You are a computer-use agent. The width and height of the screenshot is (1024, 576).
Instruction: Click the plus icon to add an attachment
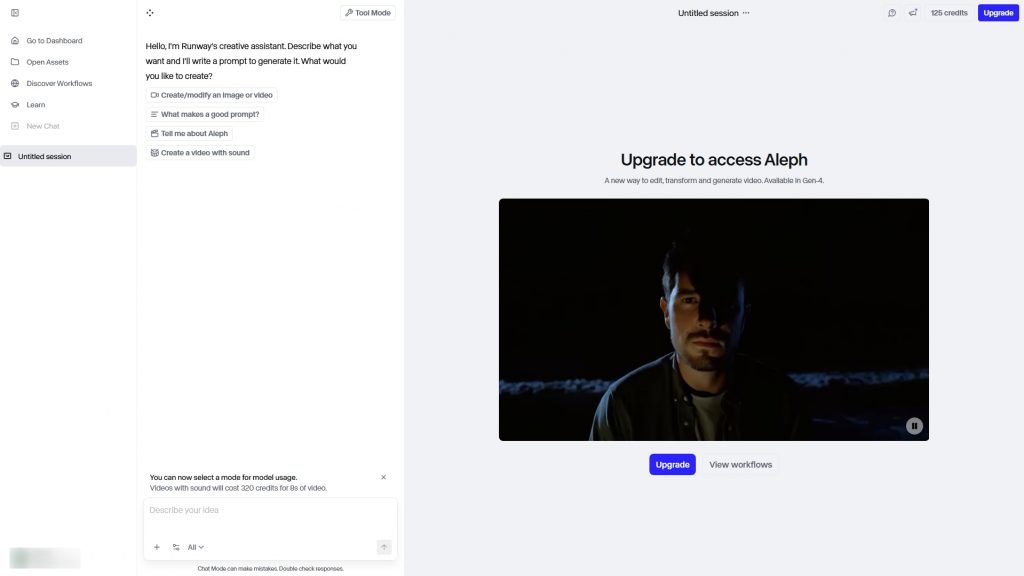(156, 547)
